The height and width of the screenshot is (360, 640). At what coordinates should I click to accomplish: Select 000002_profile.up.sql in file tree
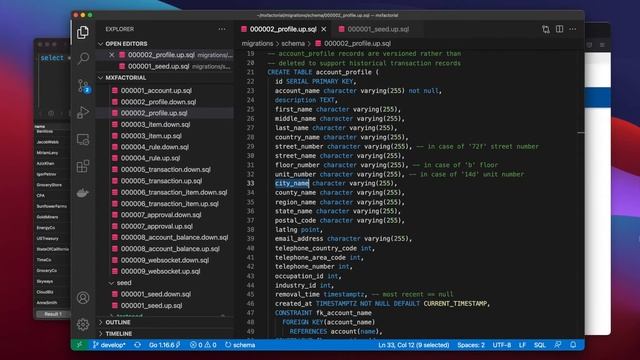click(x=164, y=113)
